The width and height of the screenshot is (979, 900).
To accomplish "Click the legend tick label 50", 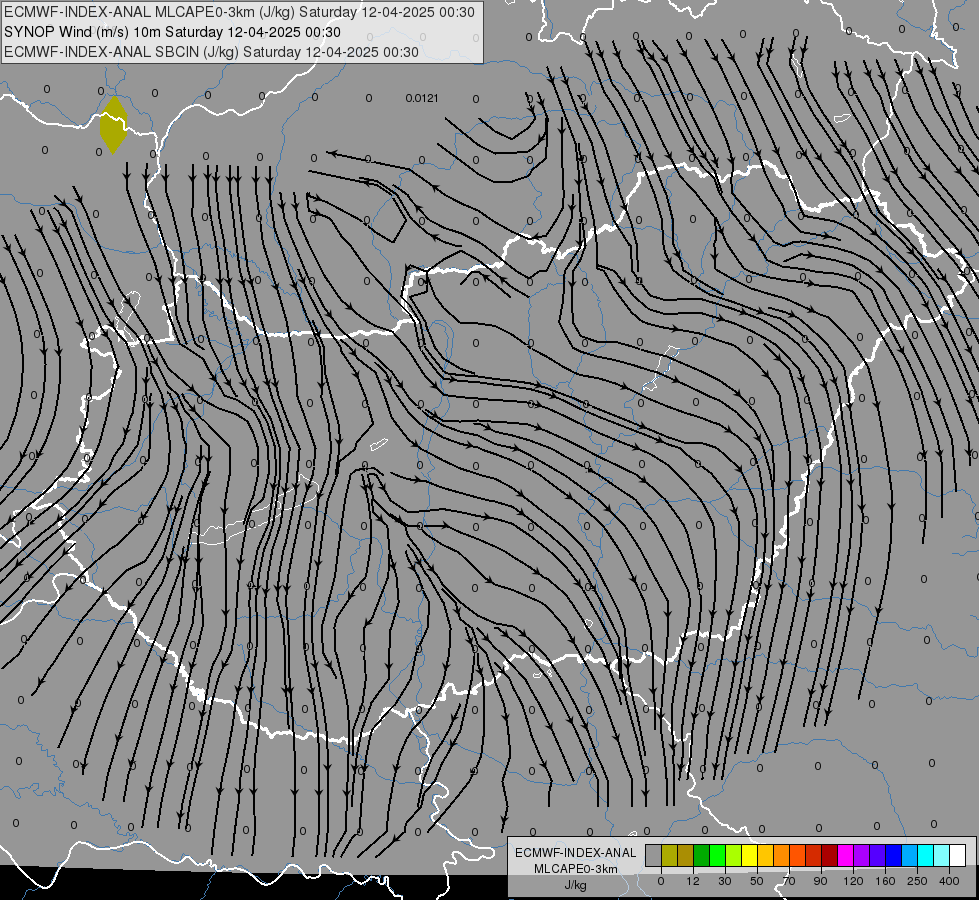I will pos(757,881).
